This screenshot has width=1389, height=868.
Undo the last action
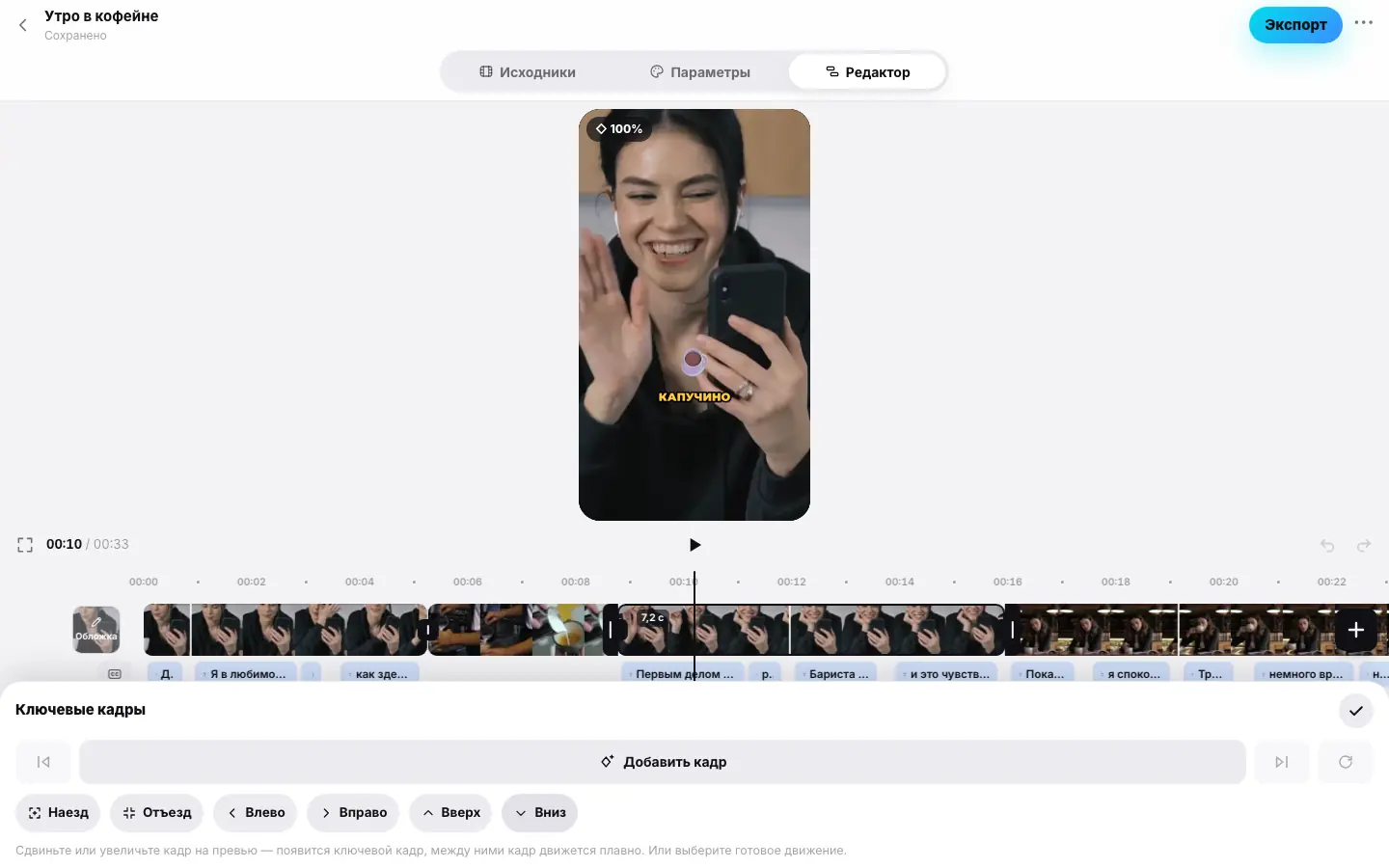[x=1327, y=546]
